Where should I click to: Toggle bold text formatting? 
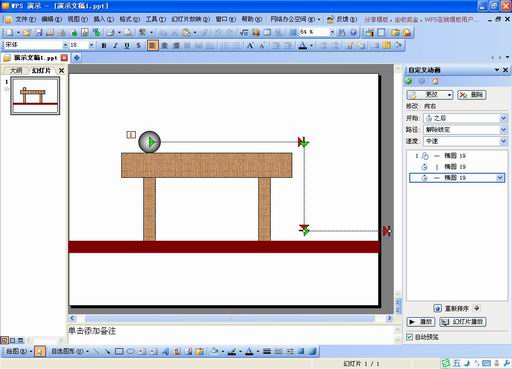coord(104,45)
